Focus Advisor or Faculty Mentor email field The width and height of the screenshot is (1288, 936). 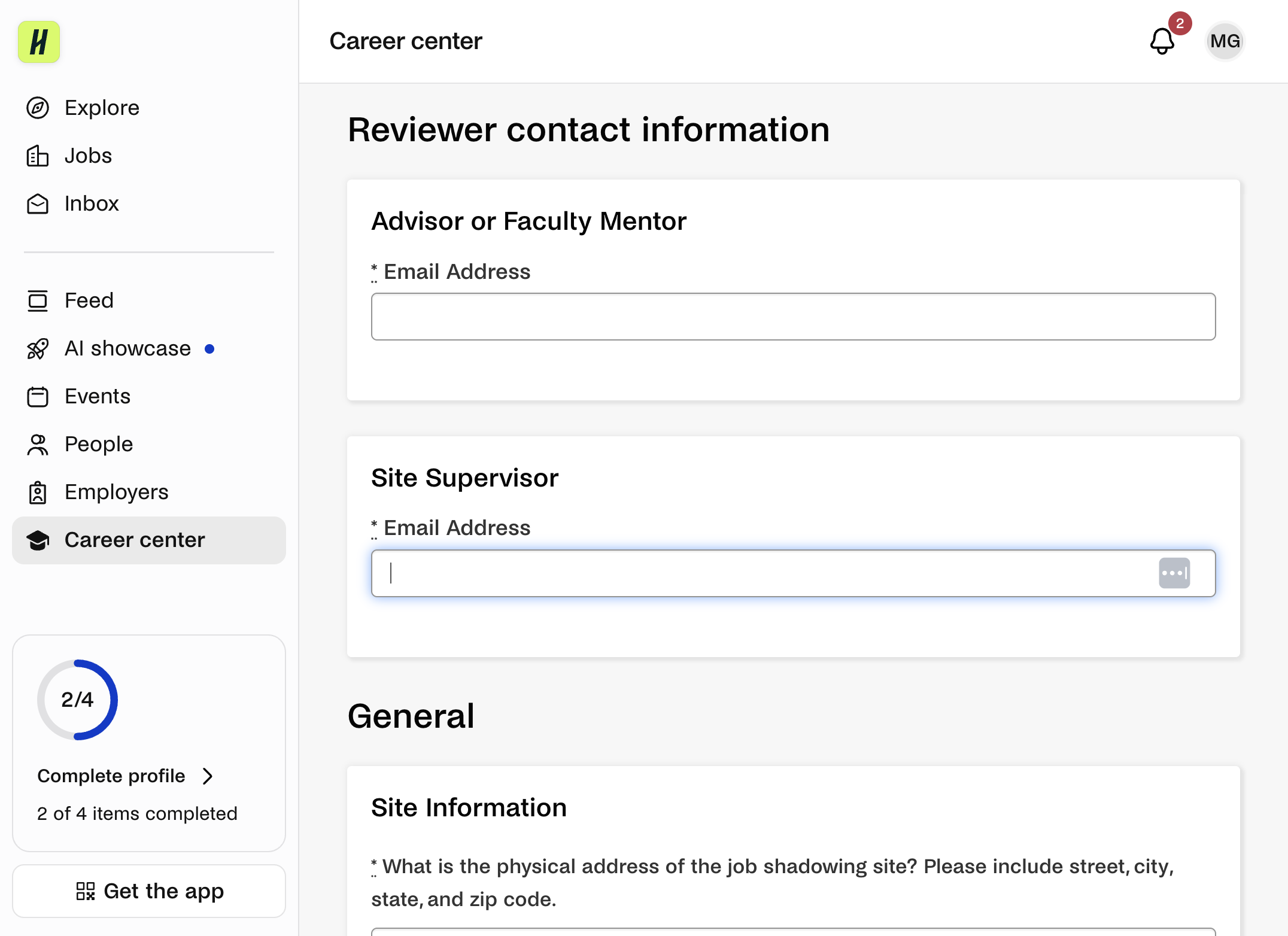click(793, 317)
